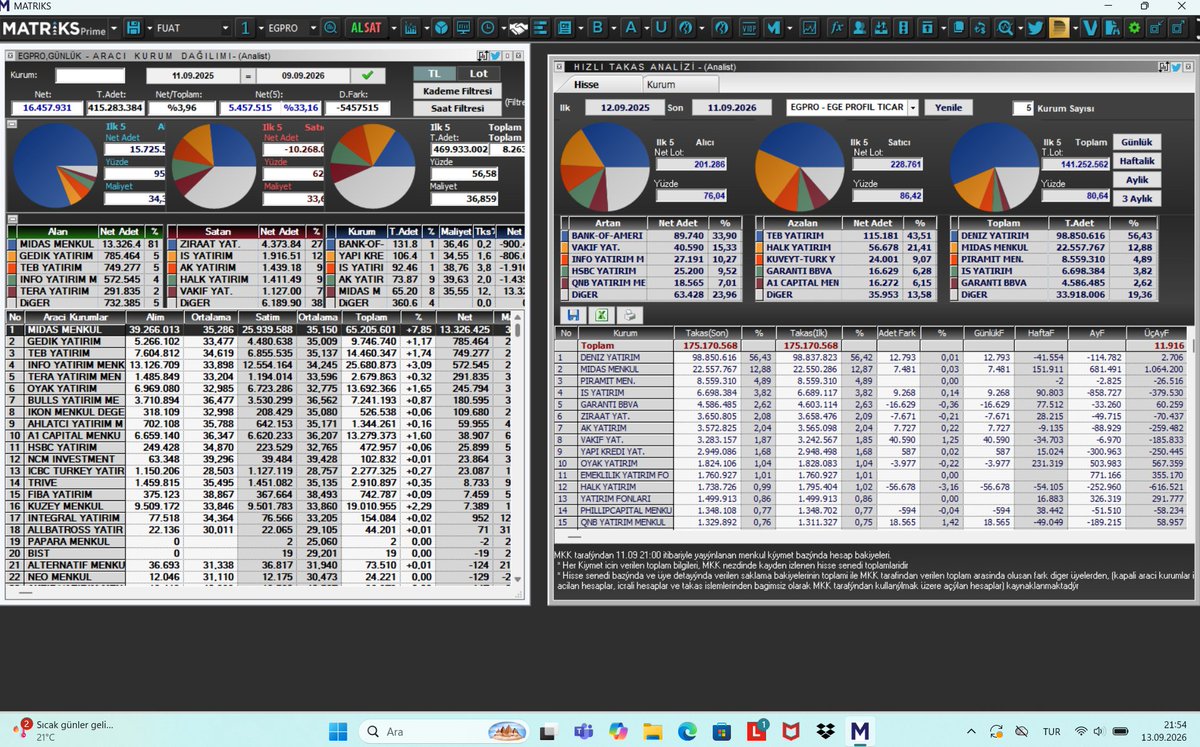Click the Kurum Sayısı number field

pyautogui.click(x=1022, y=107)
